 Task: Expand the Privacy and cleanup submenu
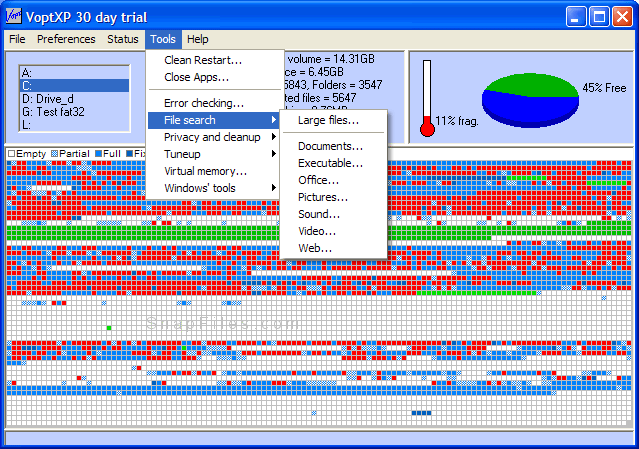(x=213, y=137)
